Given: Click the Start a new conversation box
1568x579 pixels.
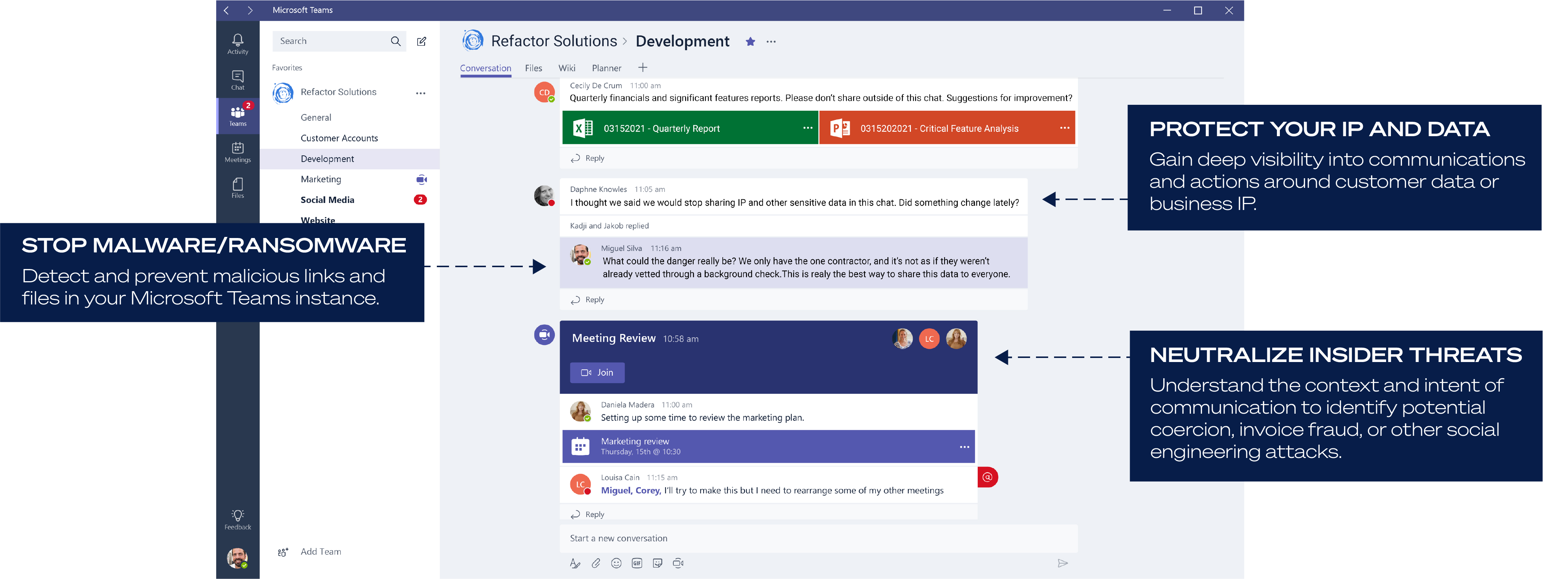Looking at the screenshot, I should (x=818, y=538).
